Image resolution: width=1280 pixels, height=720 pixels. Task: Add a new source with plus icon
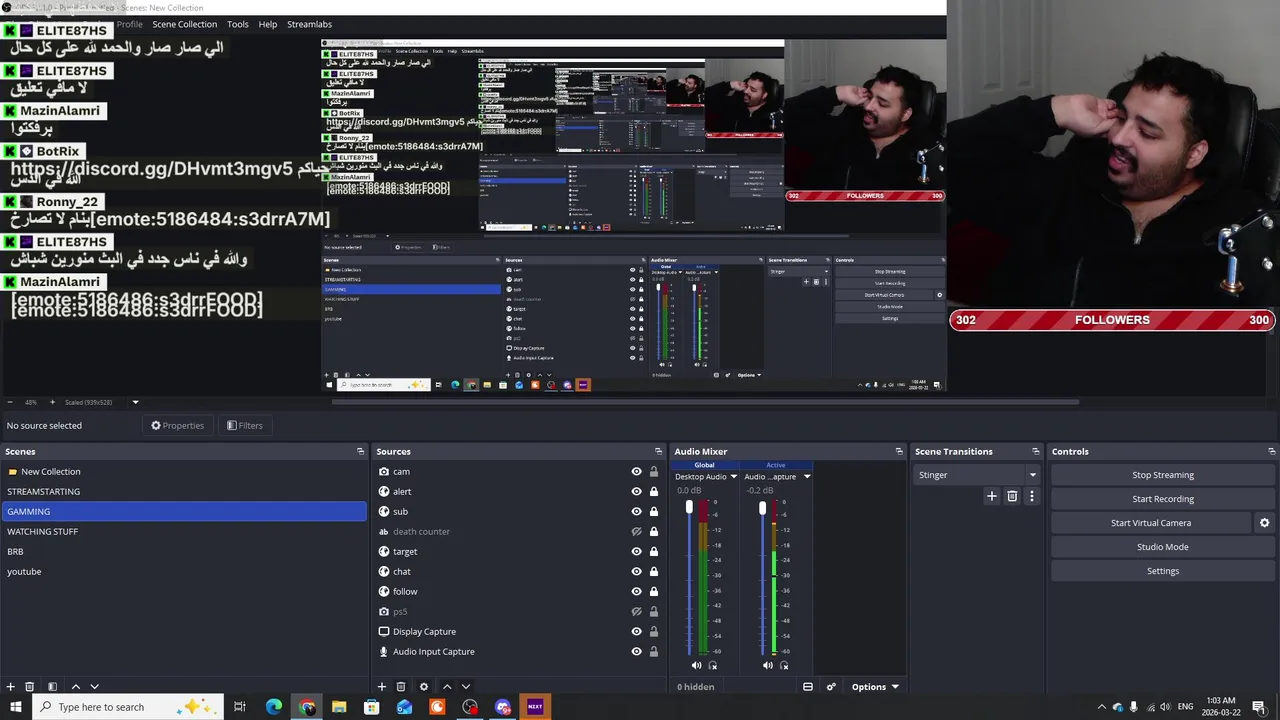click(x=381, y=687)
